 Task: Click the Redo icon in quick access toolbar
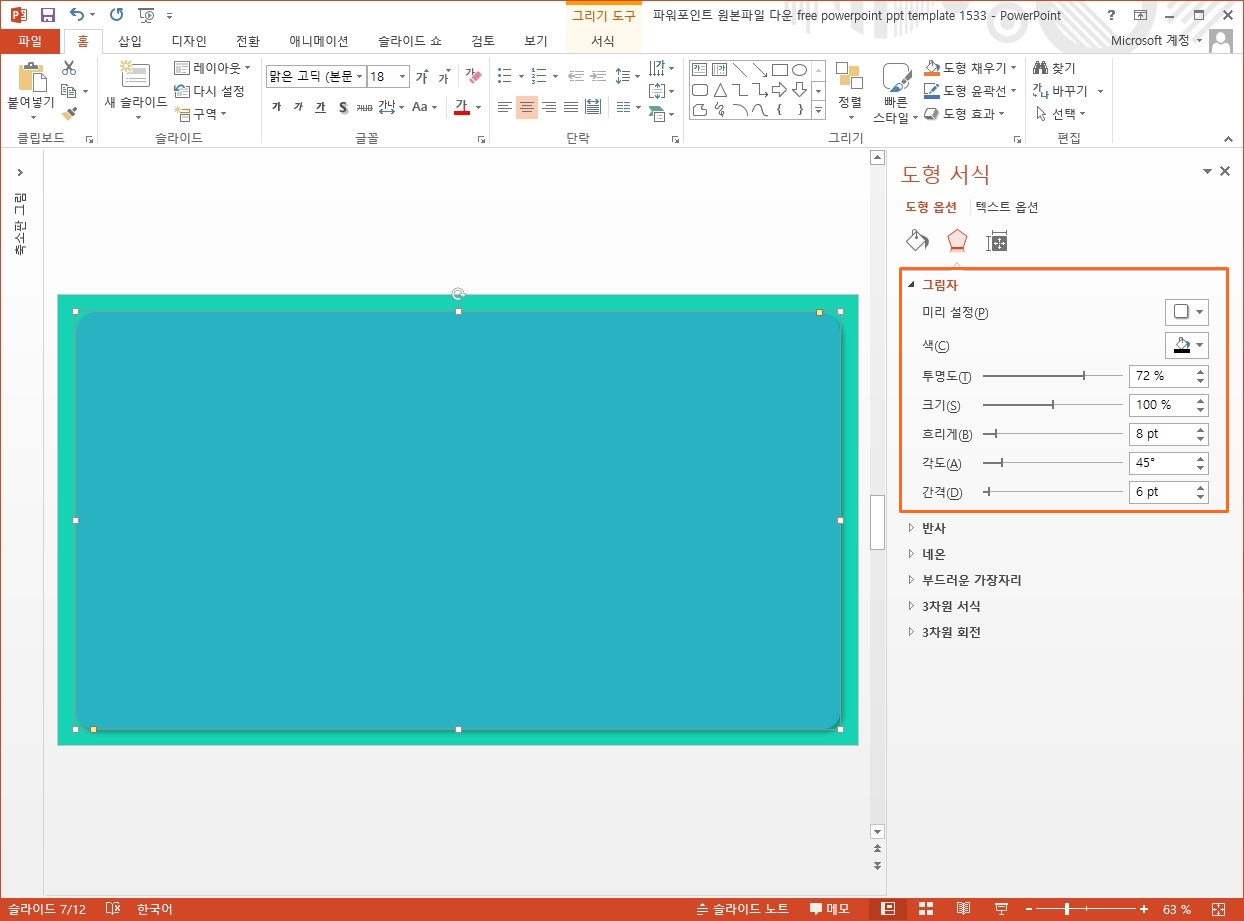[x=116, y=15]
